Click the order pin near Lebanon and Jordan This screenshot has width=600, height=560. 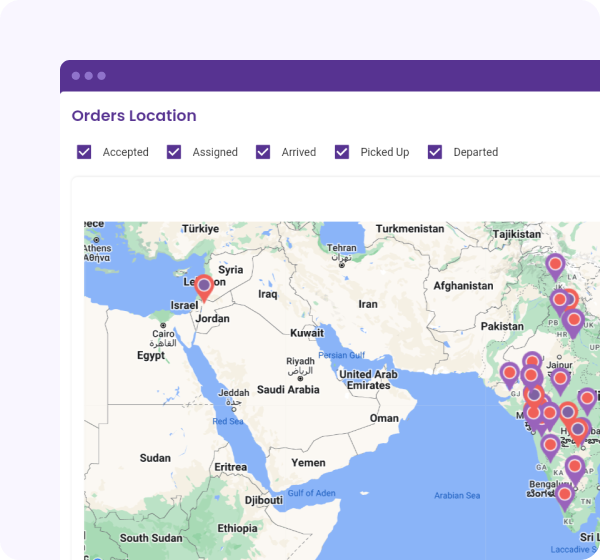click(x=204, y=287)
